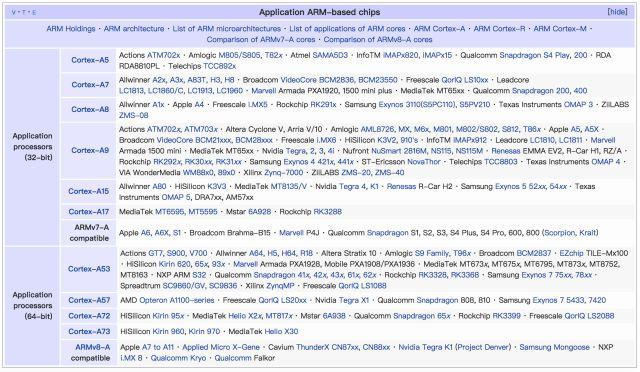This screenshot has width=640, height=372.
Task: Go to the ARM architecture article
Action: 134,29
